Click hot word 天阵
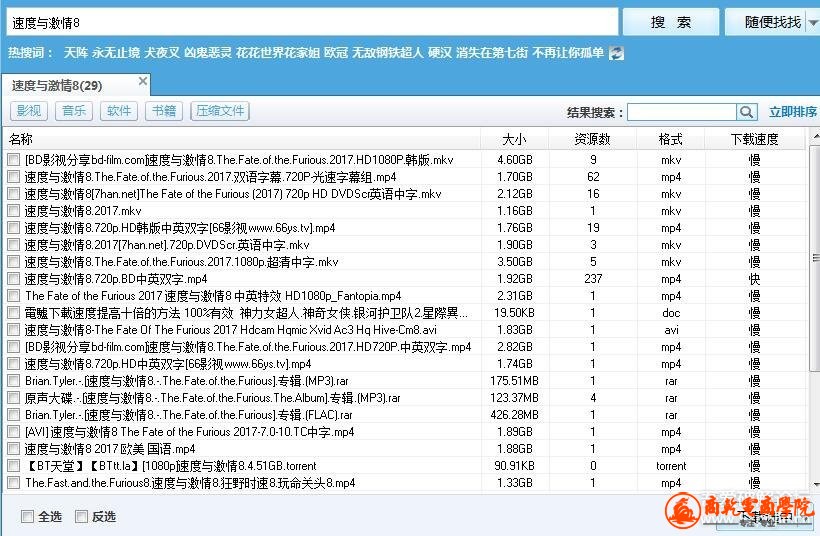The width and height of the screenshot is (820, 536). (x=75, y=53)
